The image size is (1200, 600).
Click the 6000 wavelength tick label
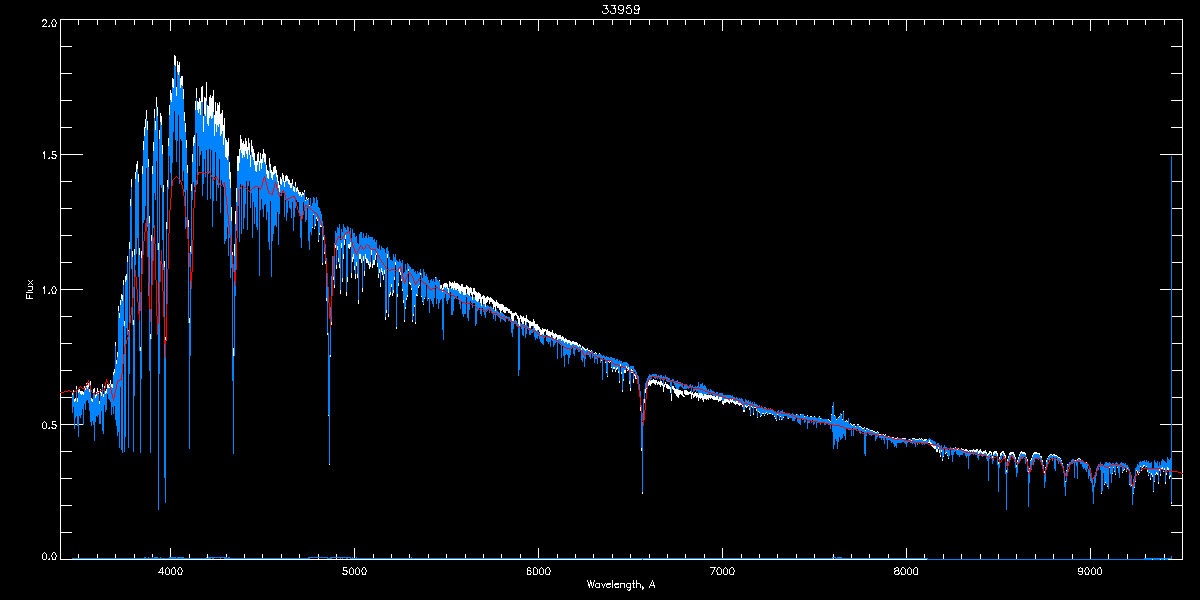(x=539, y=572)
